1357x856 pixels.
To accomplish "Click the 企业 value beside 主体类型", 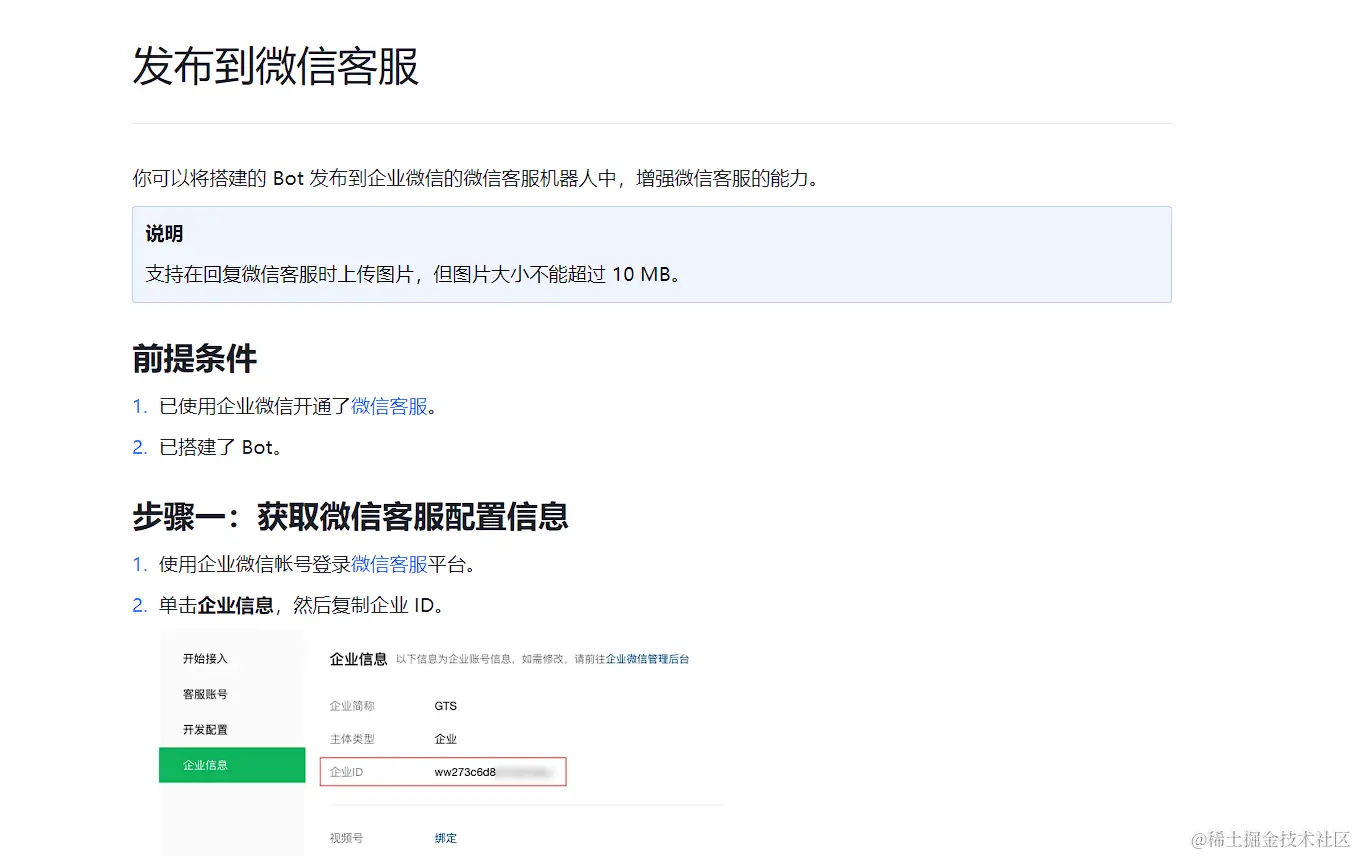I will 445,739.
